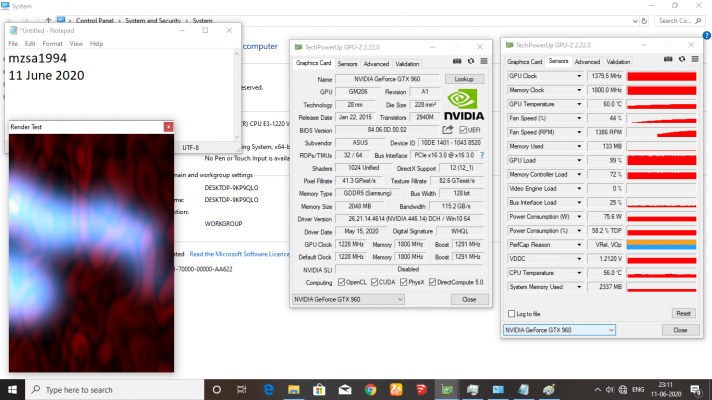The height and width of the screenshot is (400, 712).
Task: Expand Memory Clock sensor dropdown
Action: coord(579,90)
